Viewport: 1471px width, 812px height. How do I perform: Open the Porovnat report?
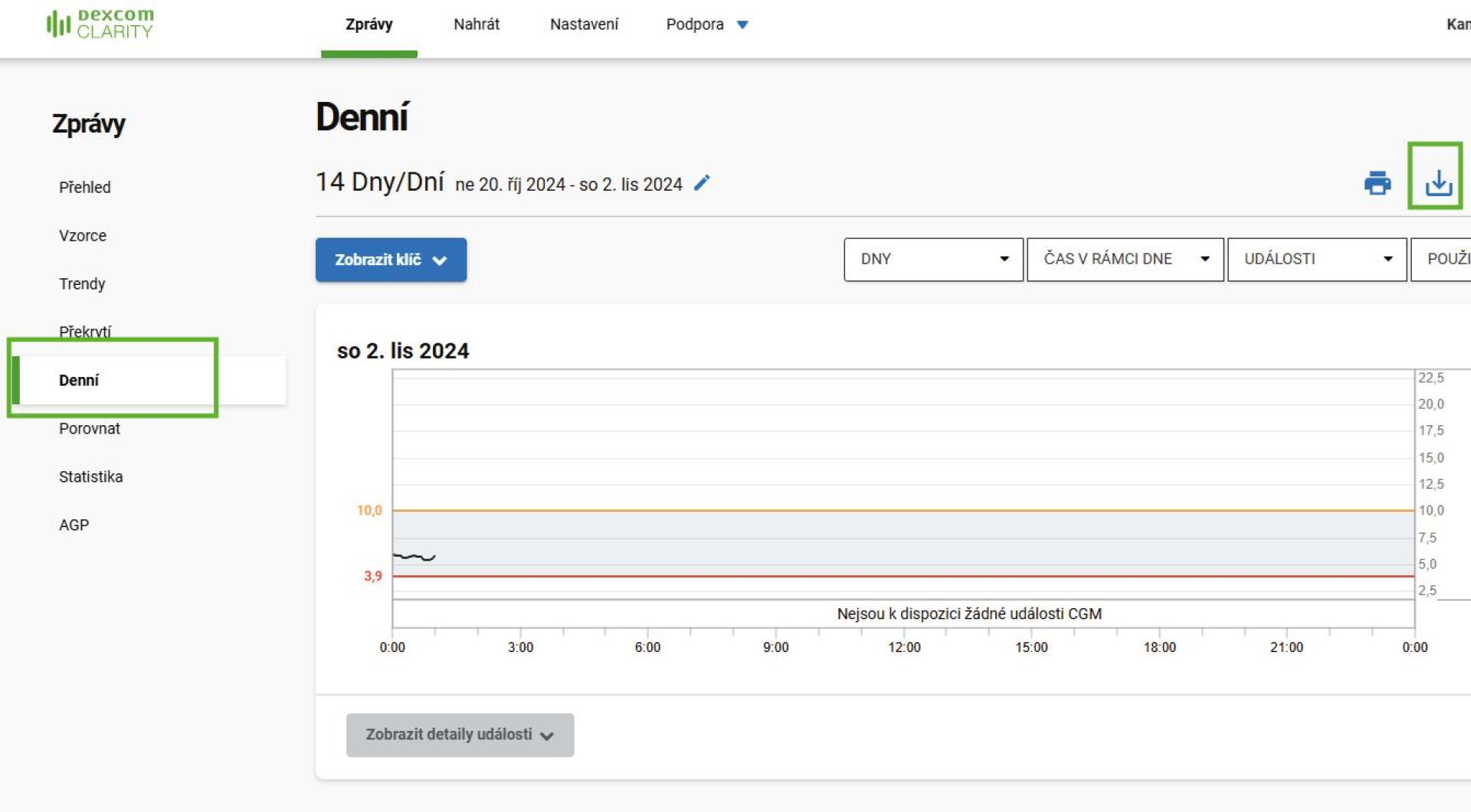click(90, 428)
